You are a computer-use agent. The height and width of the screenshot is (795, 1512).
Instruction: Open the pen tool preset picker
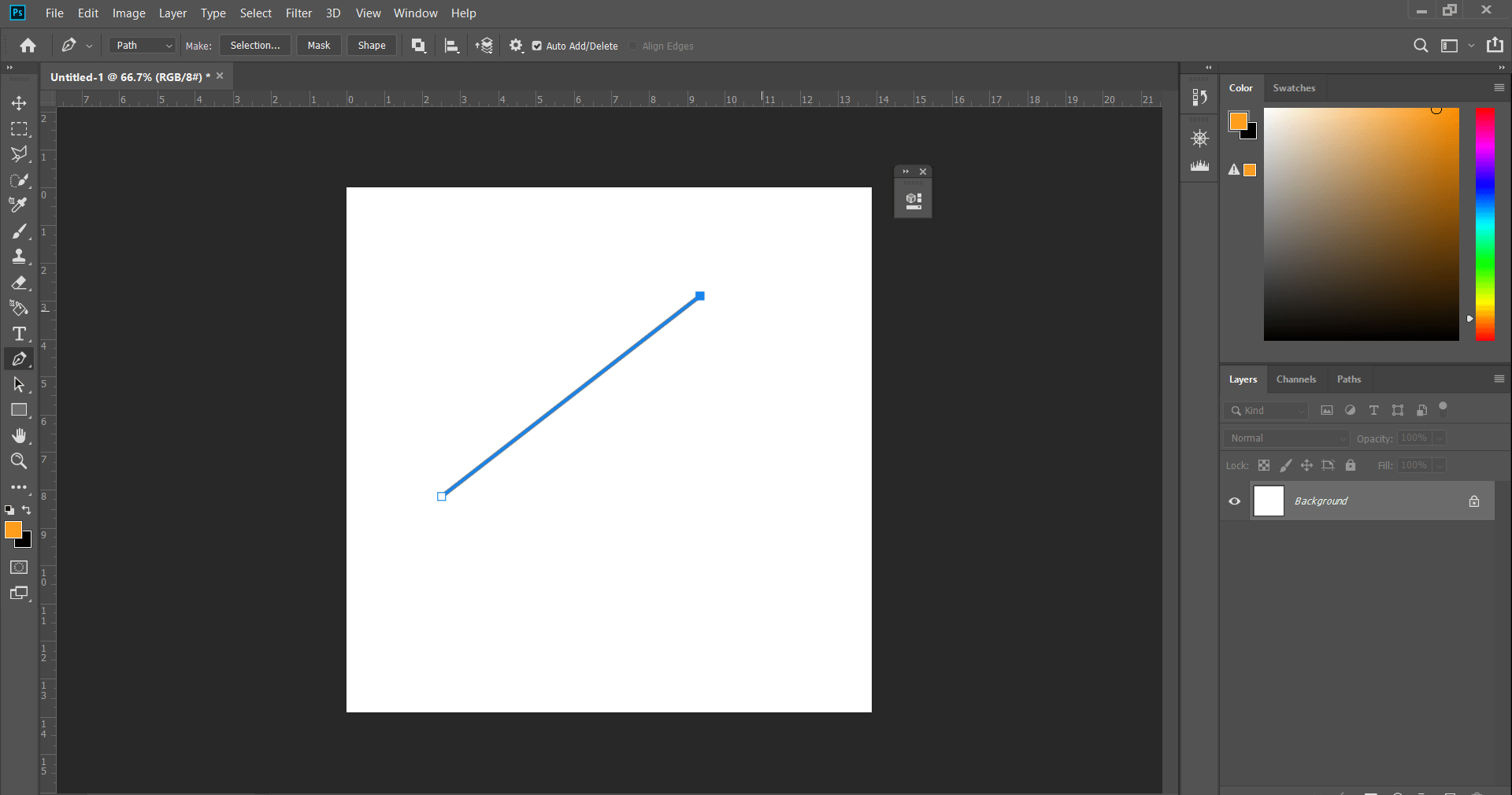tap(89, 46)
